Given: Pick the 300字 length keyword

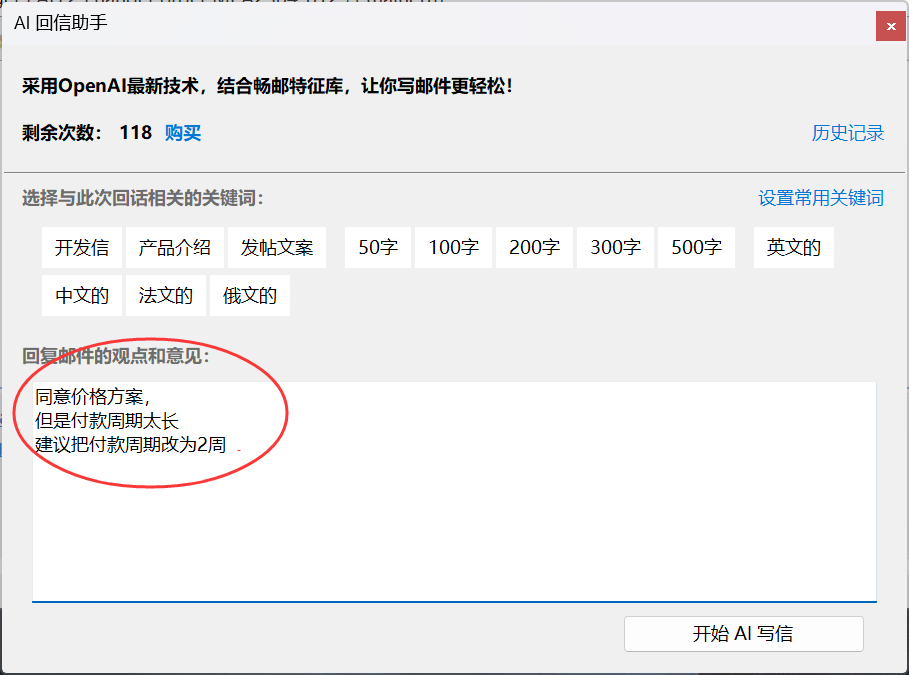Looking at the screenshot, I should pos(616,248).
